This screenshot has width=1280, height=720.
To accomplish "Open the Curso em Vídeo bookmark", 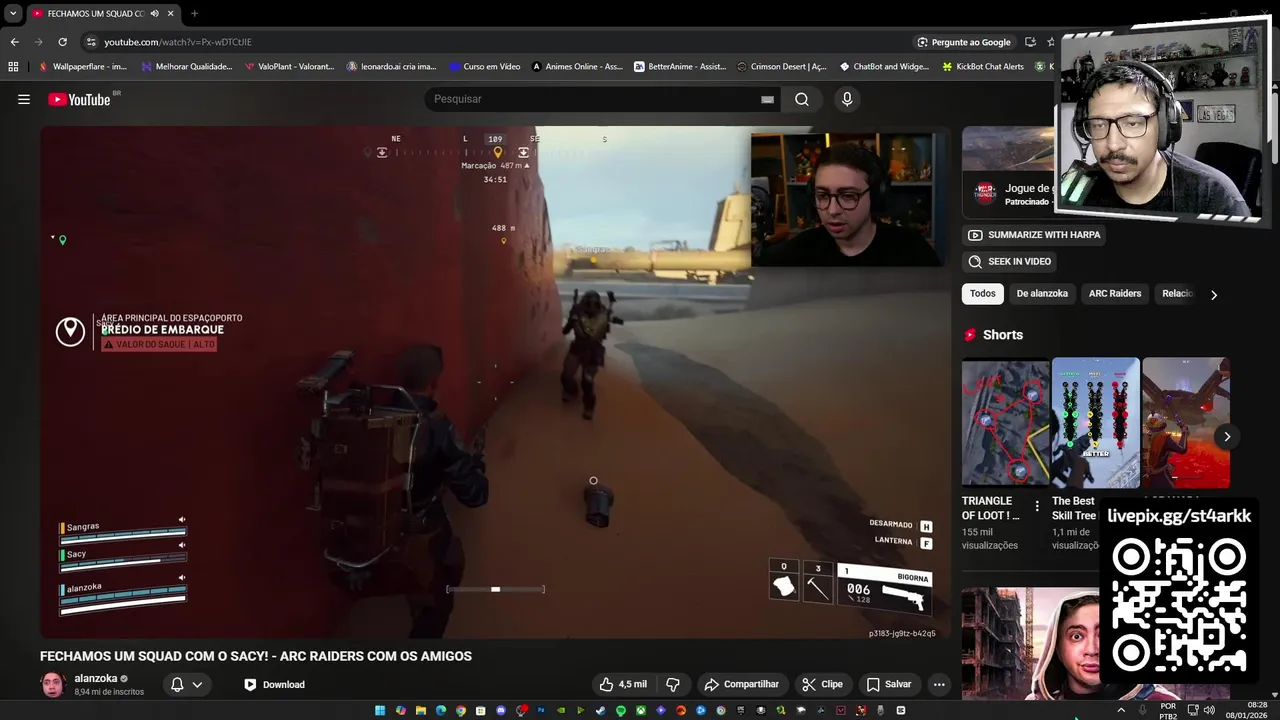I will 485,66.
